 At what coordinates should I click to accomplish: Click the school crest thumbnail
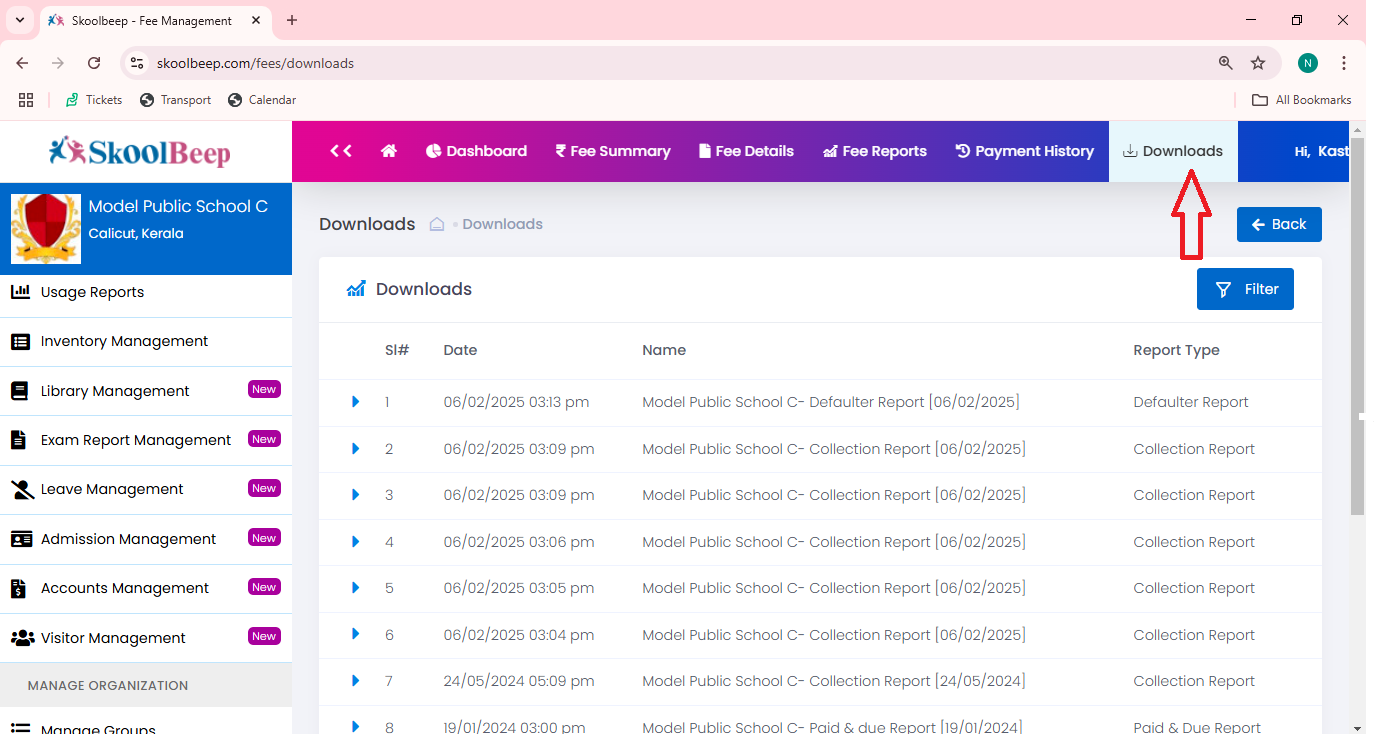tap(45, 229)
